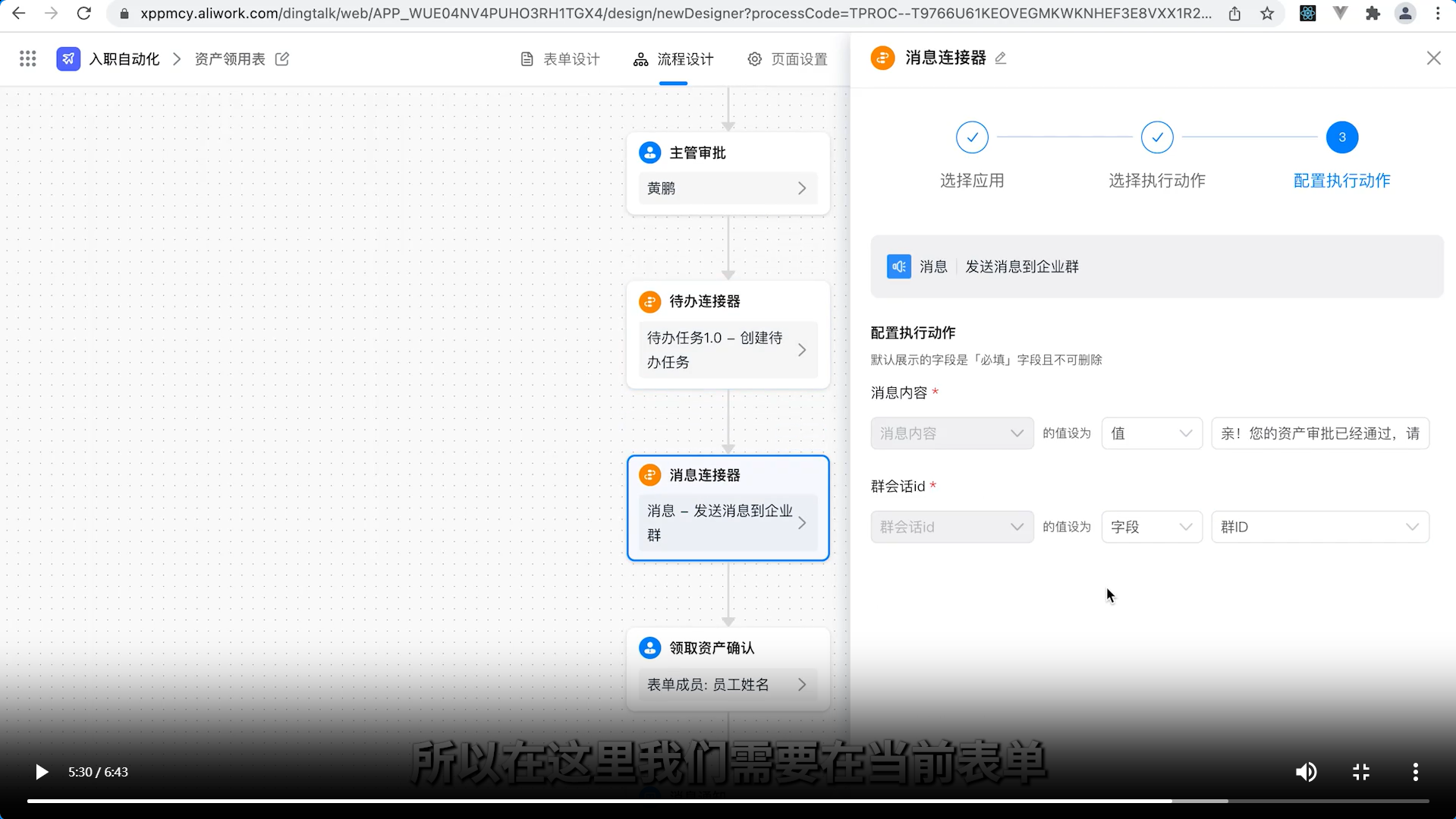Screen dimensions: 1456x819
Task: Open 入职自动化 breadcrumb link
Action: (x=124, y=58)
